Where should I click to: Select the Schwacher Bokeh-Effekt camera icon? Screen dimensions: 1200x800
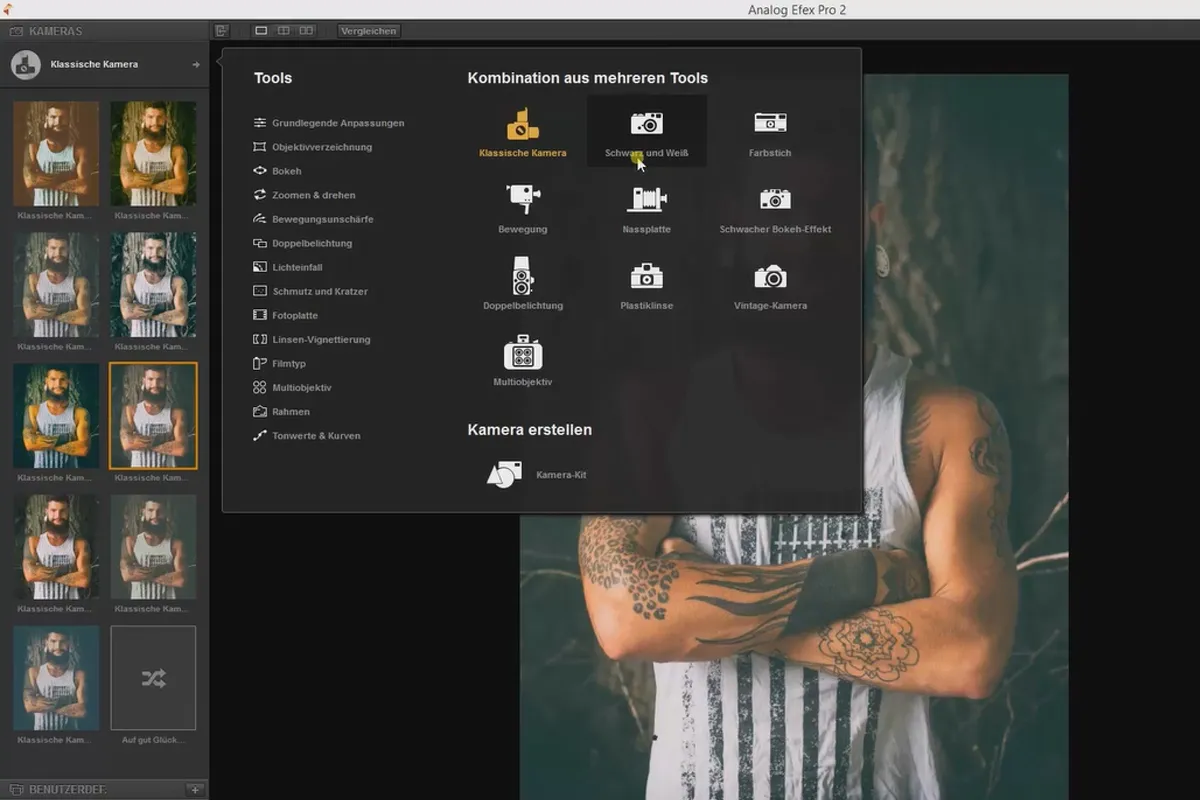pyautogui.click(x=775, y=199)
